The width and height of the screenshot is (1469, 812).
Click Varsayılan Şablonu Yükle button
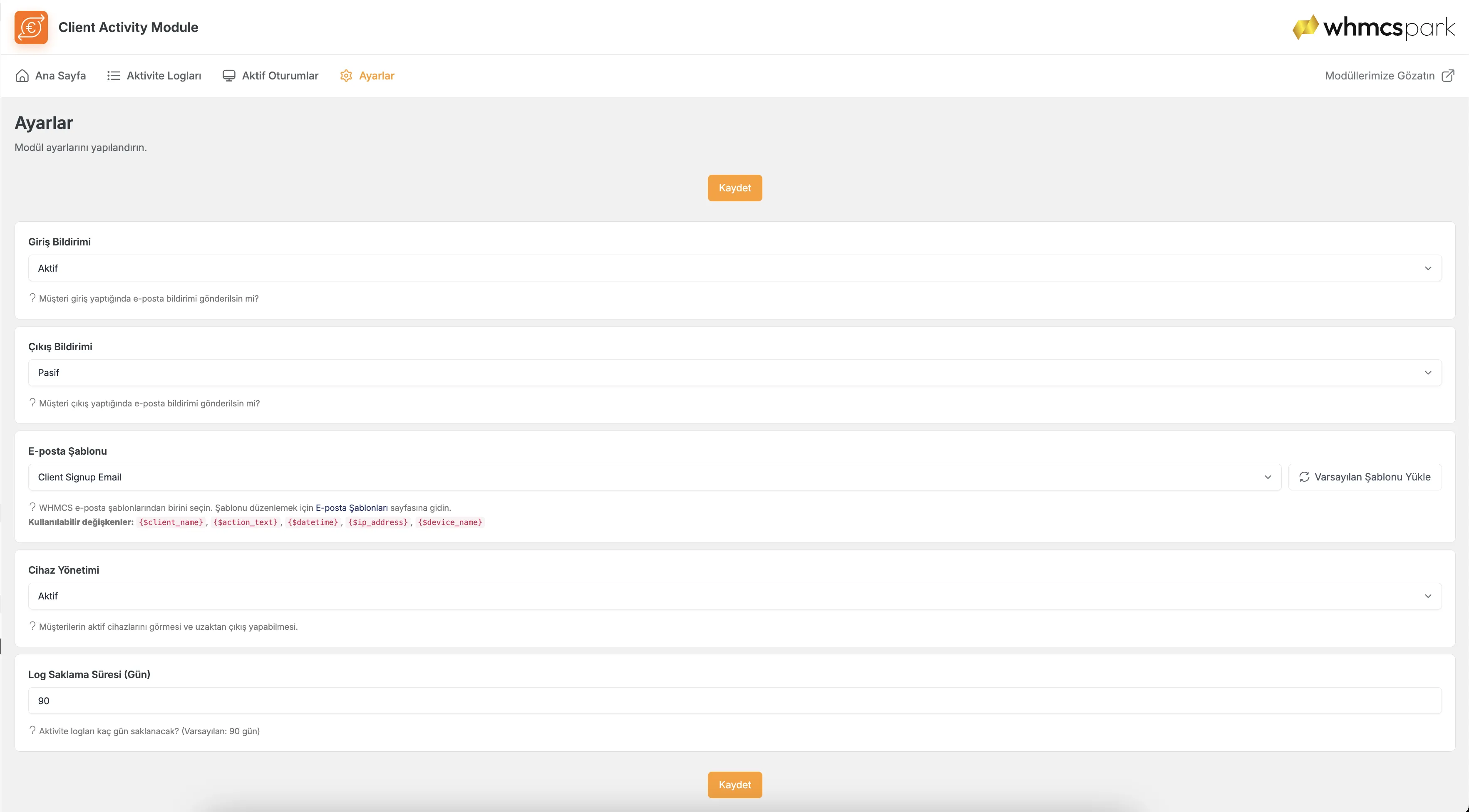1365,477
